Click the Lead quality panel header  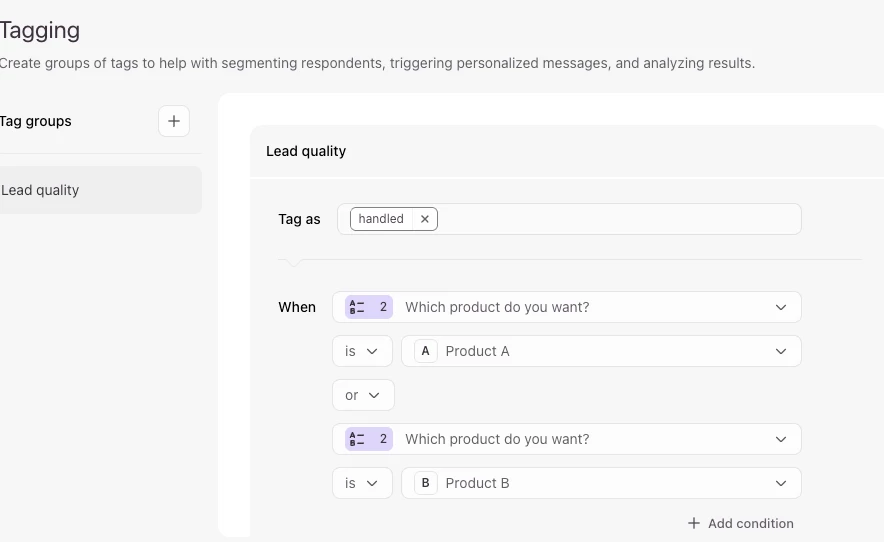coord(306,151)
